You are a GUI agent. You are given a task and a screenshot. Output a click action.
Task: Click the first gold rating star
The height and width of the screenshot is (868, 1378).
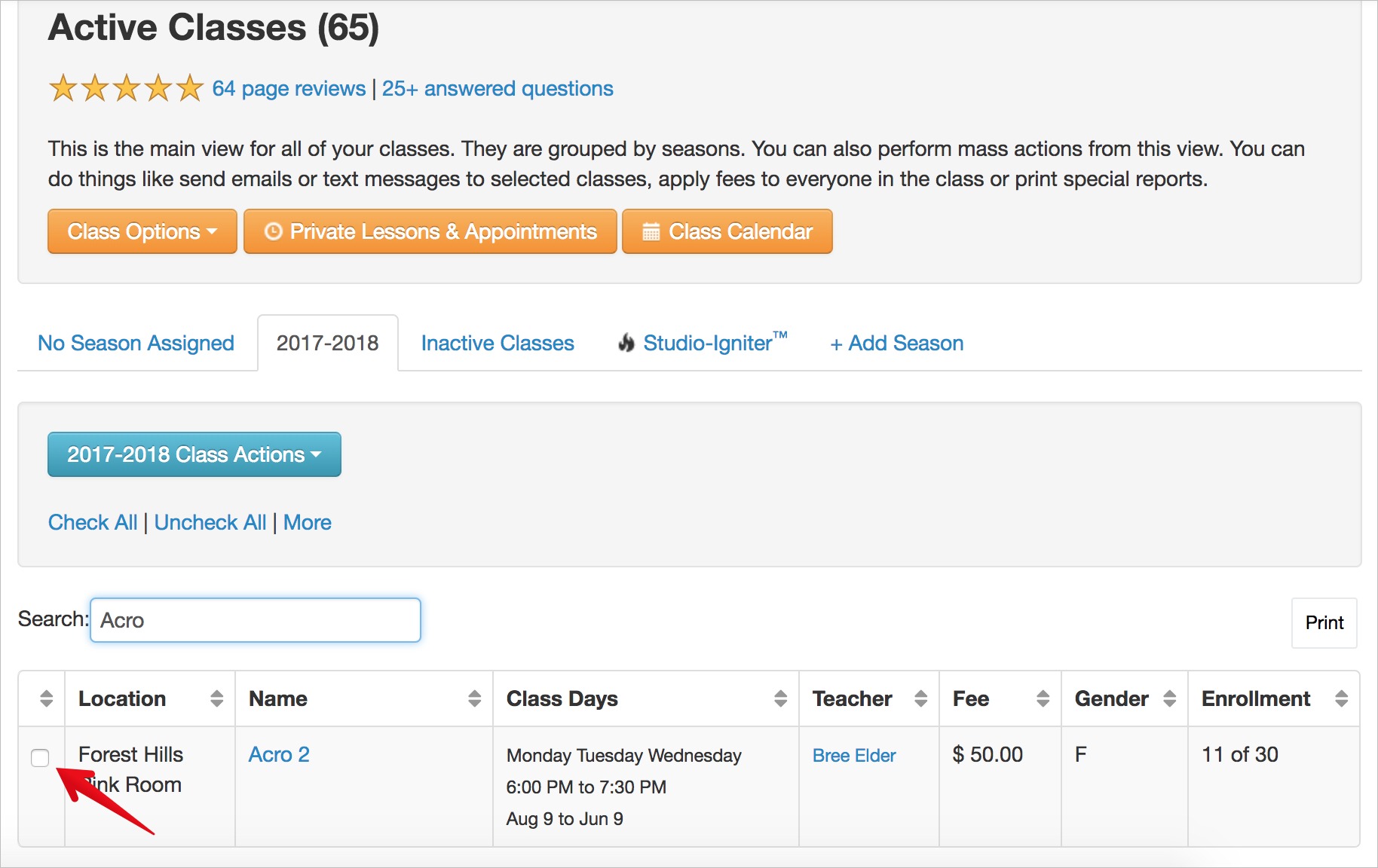coord(63,88)
